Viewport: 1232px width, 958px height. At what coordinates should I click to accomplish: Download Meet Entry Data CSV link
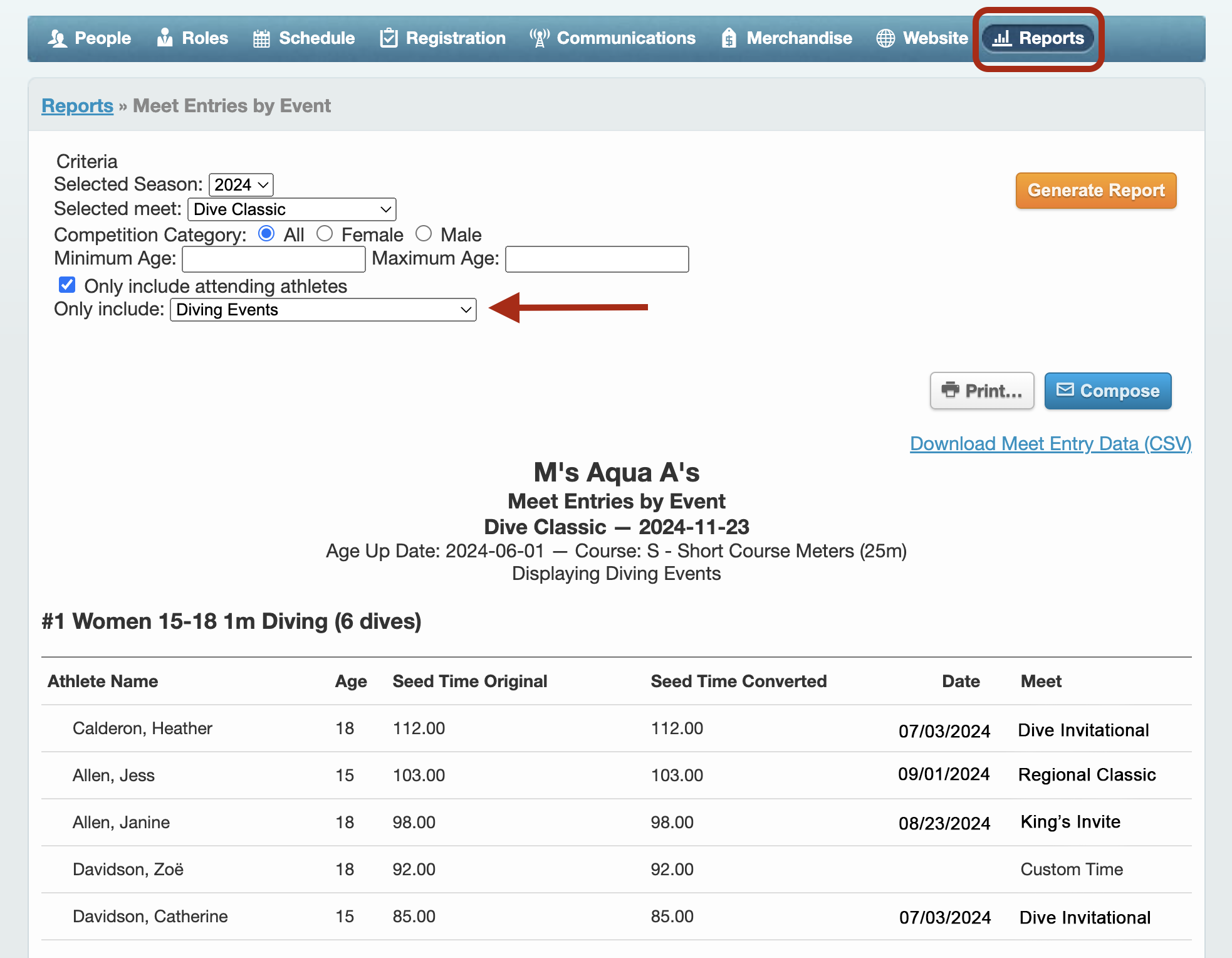pos(1050,443)
